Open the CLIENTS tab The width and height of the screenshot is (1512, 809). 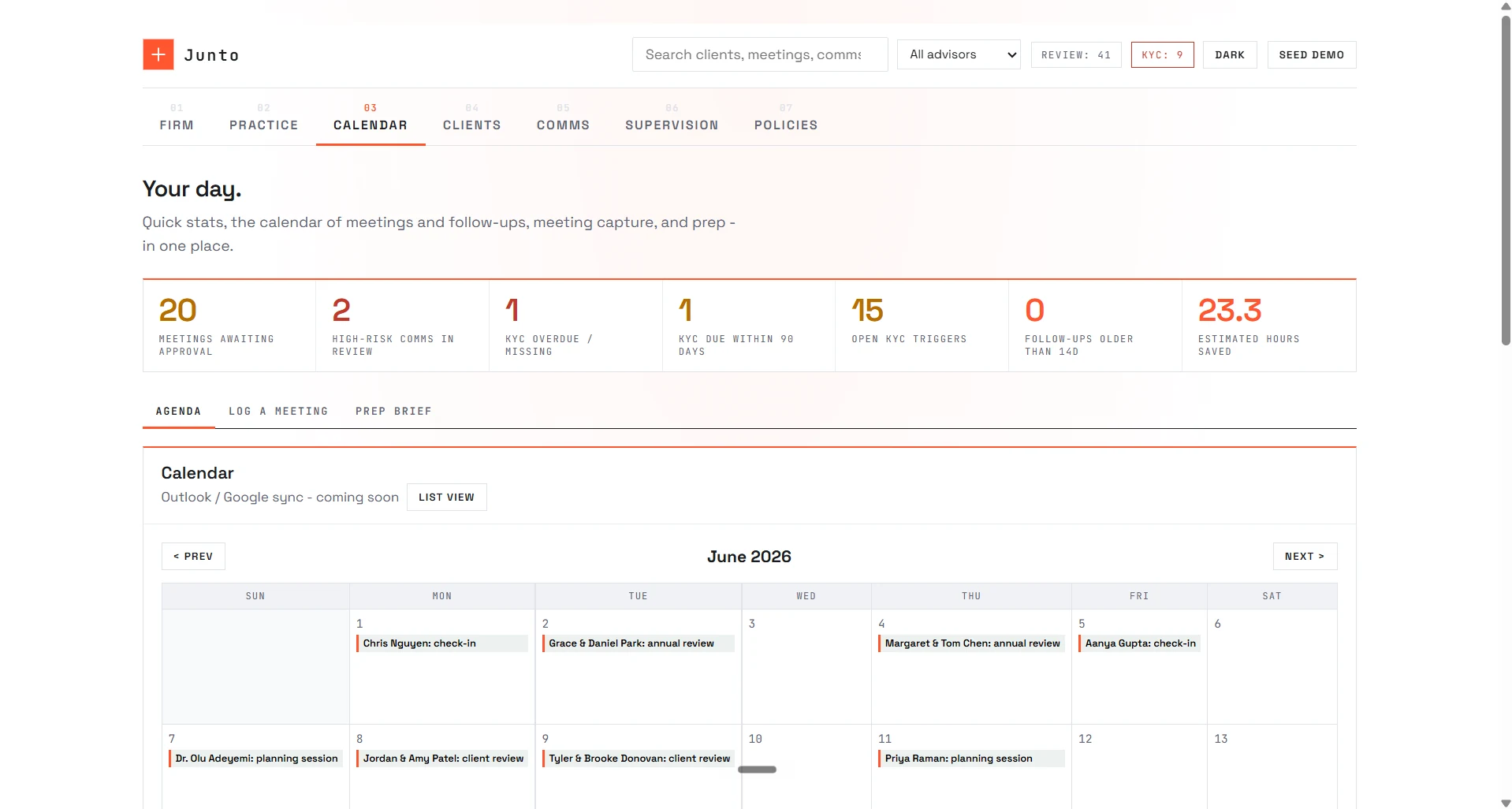coord(471,118)
